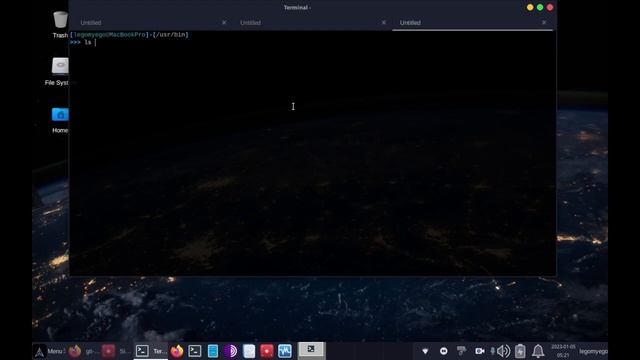This screenshot has height=360, width=640.
Task: Close the first Untitled terminal tab
Action: 224,22
